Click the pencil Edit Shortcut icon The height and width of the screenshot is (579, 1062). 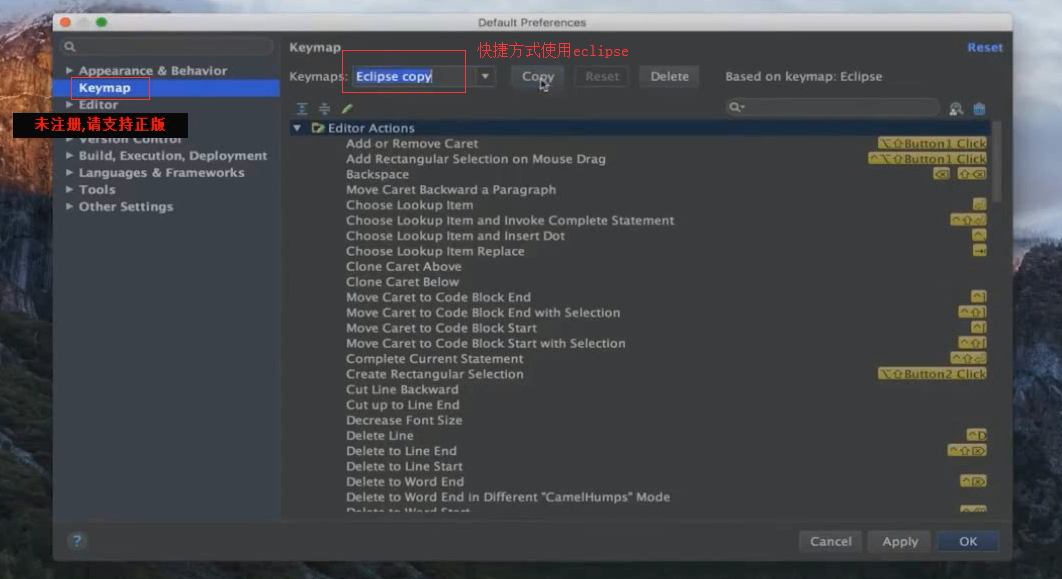(x=347, y=108)
